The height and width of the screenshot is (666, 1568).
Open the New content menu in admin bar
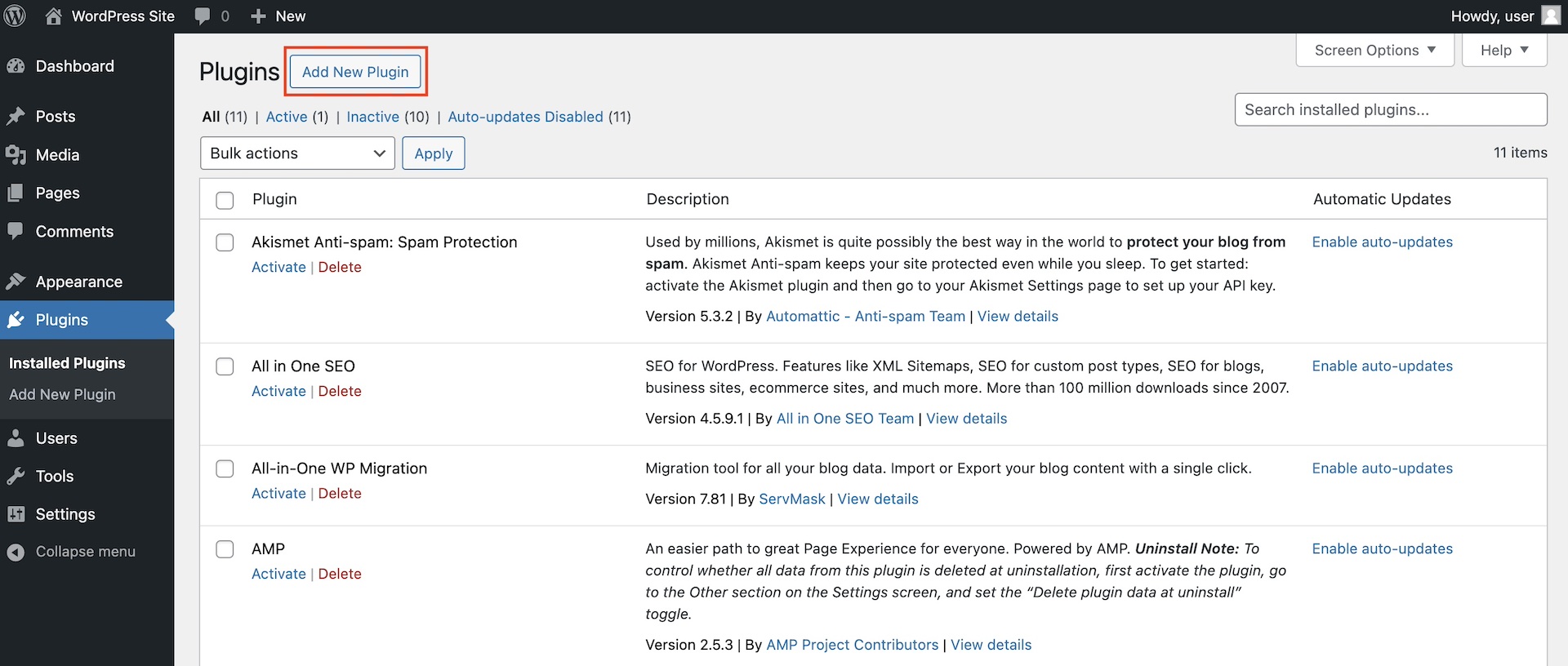pyautogui.click(x=278, y=16)
